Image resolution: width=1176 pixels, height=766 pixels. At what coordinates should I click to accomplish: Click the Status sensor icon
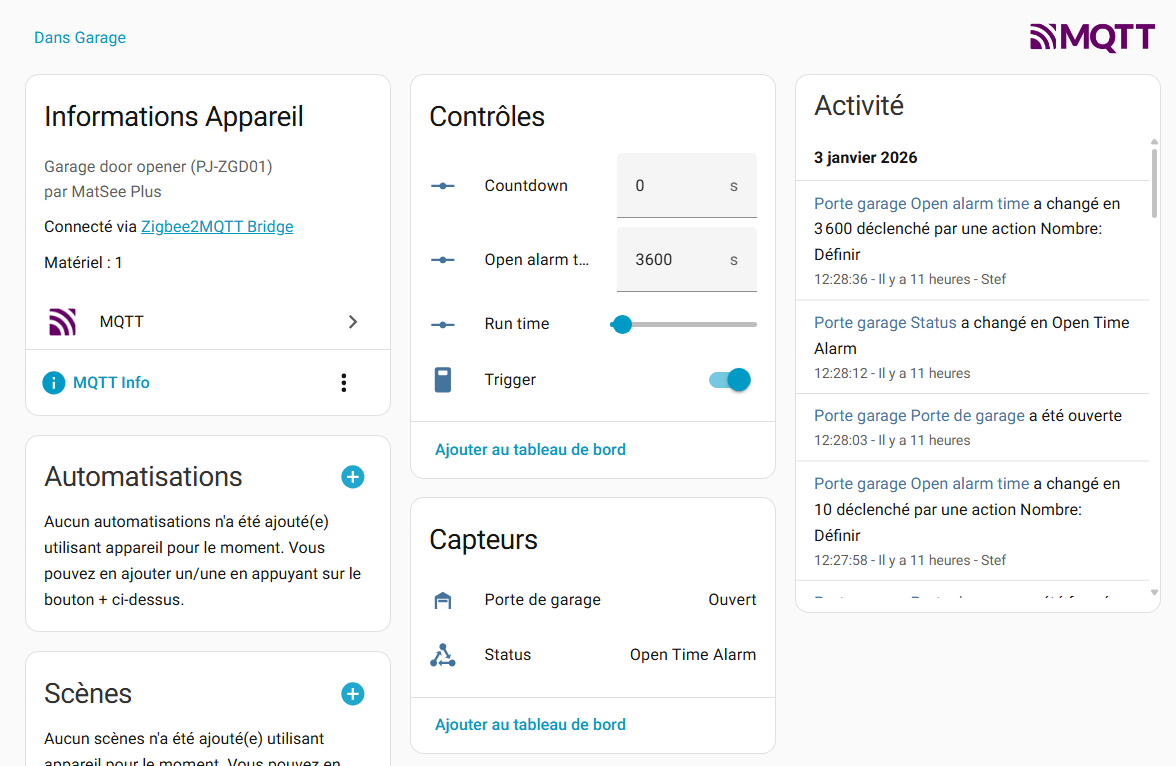(443, 655)
